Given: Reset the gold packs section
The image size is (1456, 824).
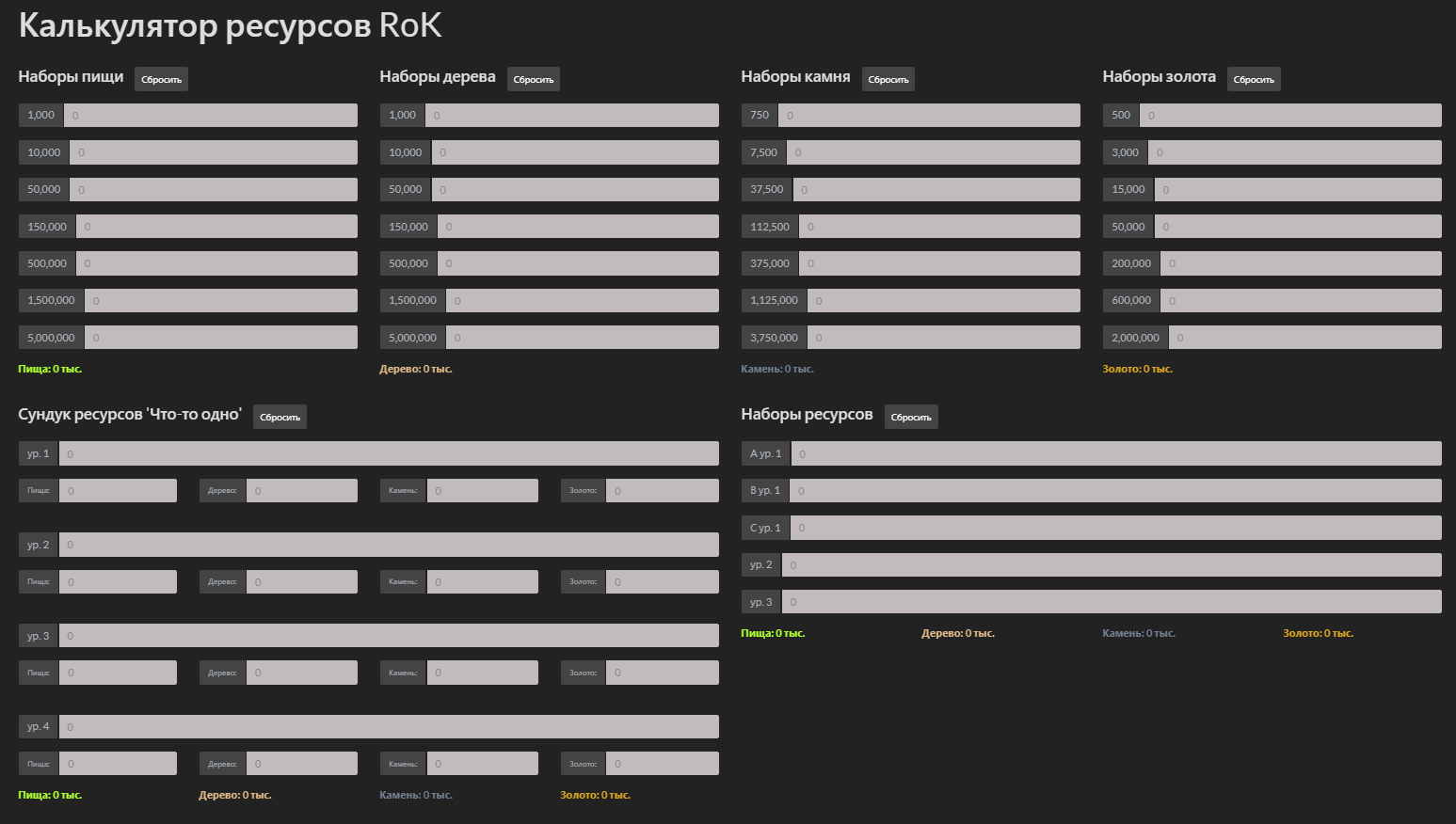Looking at the screenshot, I should click(1254, 79).
